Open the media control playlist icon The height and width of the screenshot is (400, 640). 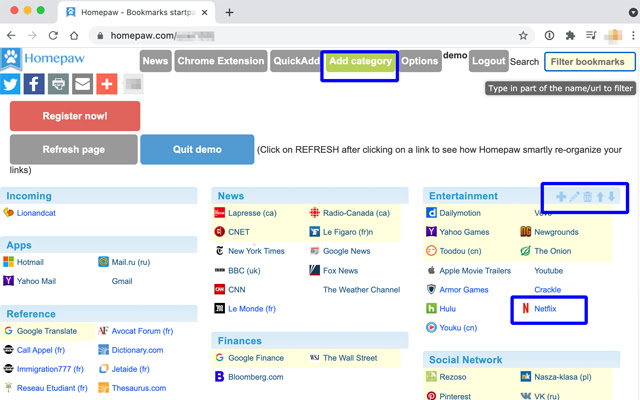tap(591, 36)
